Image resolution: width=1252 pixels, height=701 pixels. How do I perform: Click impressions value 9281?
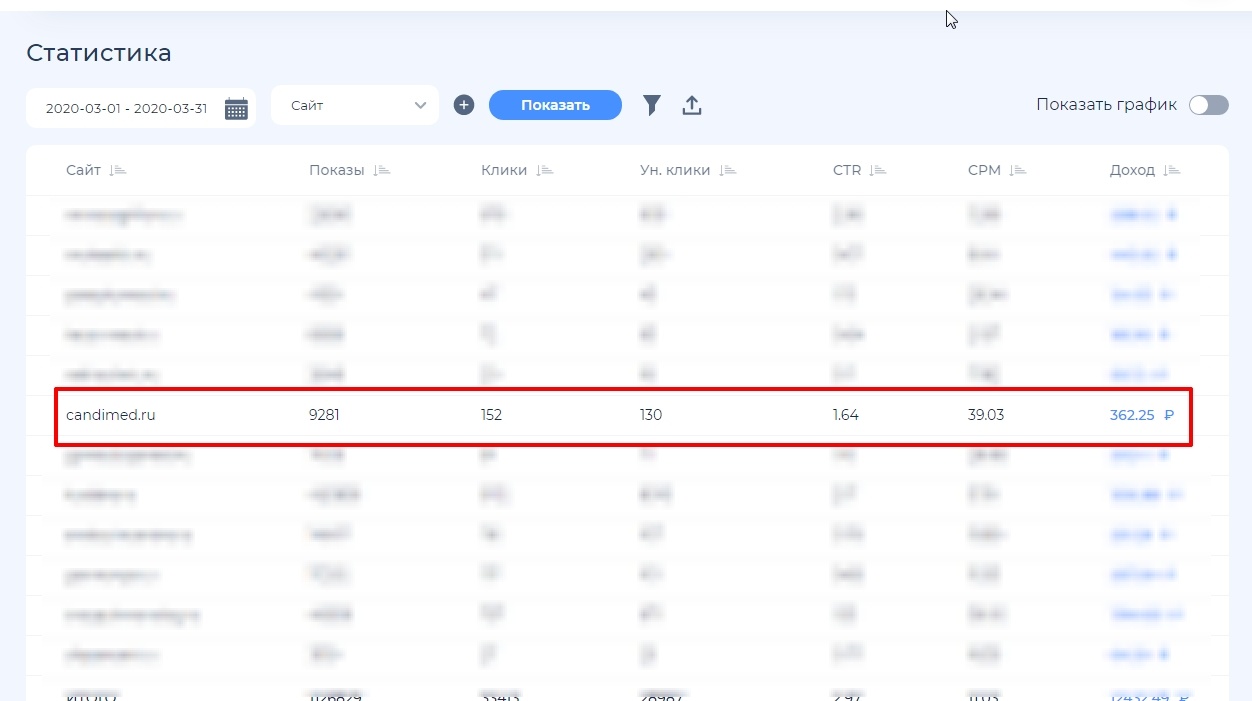click(324, 415)
